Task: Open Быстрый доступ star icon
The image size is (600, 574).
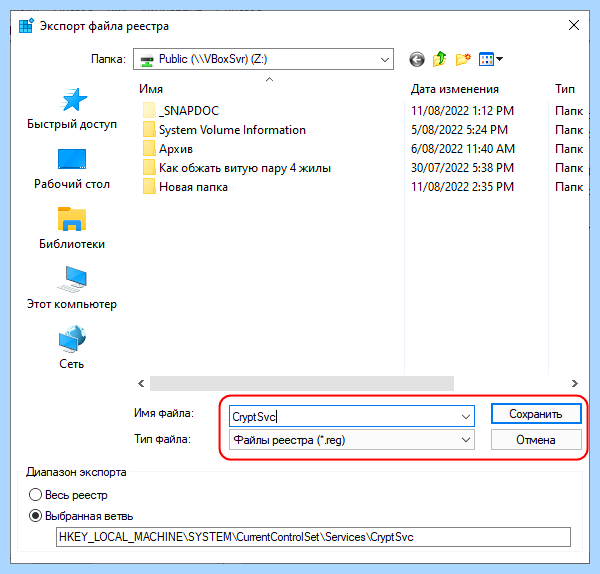Action: click(x=73, y=99)
